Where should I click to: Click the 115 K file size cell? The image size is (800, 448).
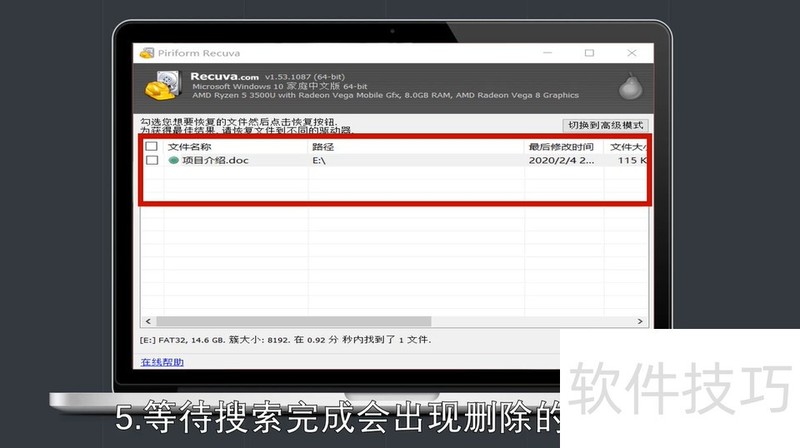click(632, 160)
